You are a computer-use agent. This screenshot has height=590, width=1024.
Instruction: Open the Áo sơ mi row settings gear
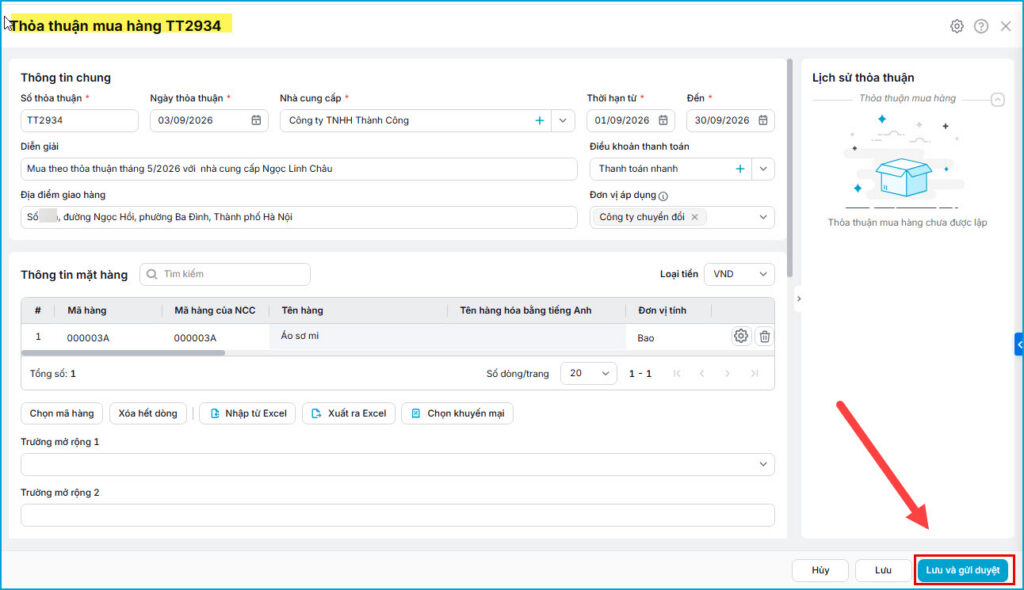click(741, 336)
